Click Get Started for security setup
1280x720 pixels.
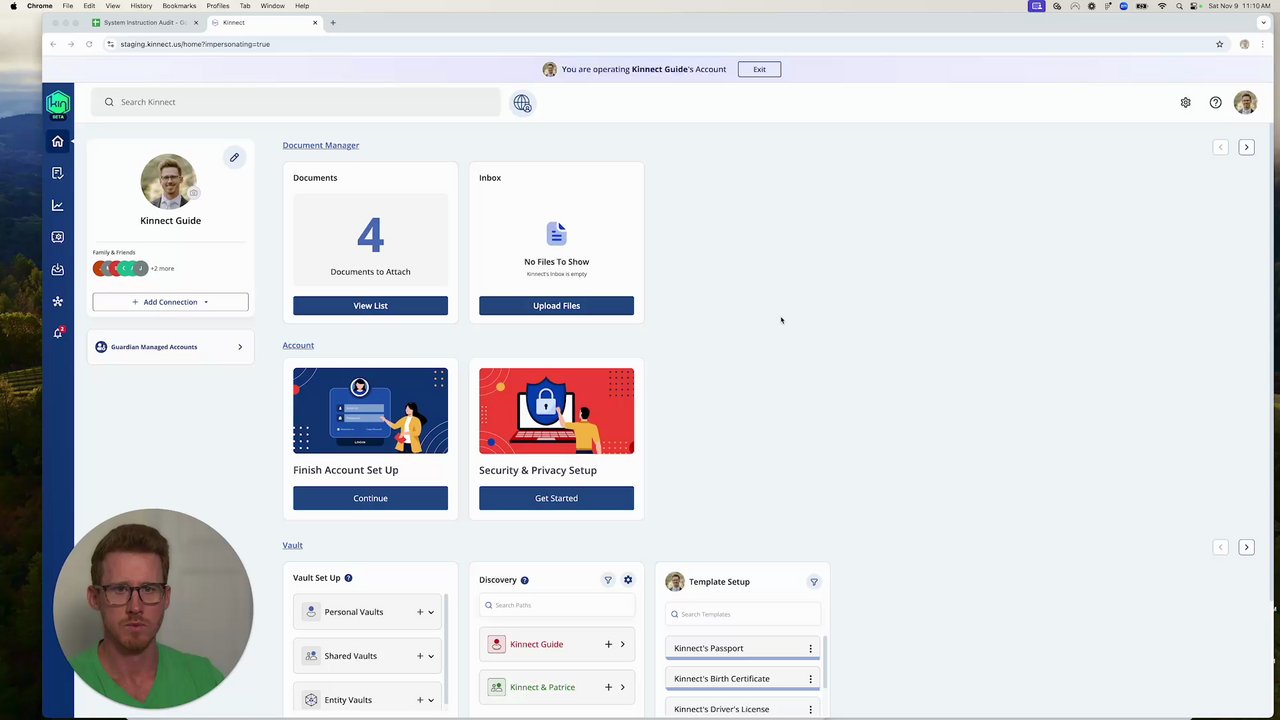tap(556, 498)
